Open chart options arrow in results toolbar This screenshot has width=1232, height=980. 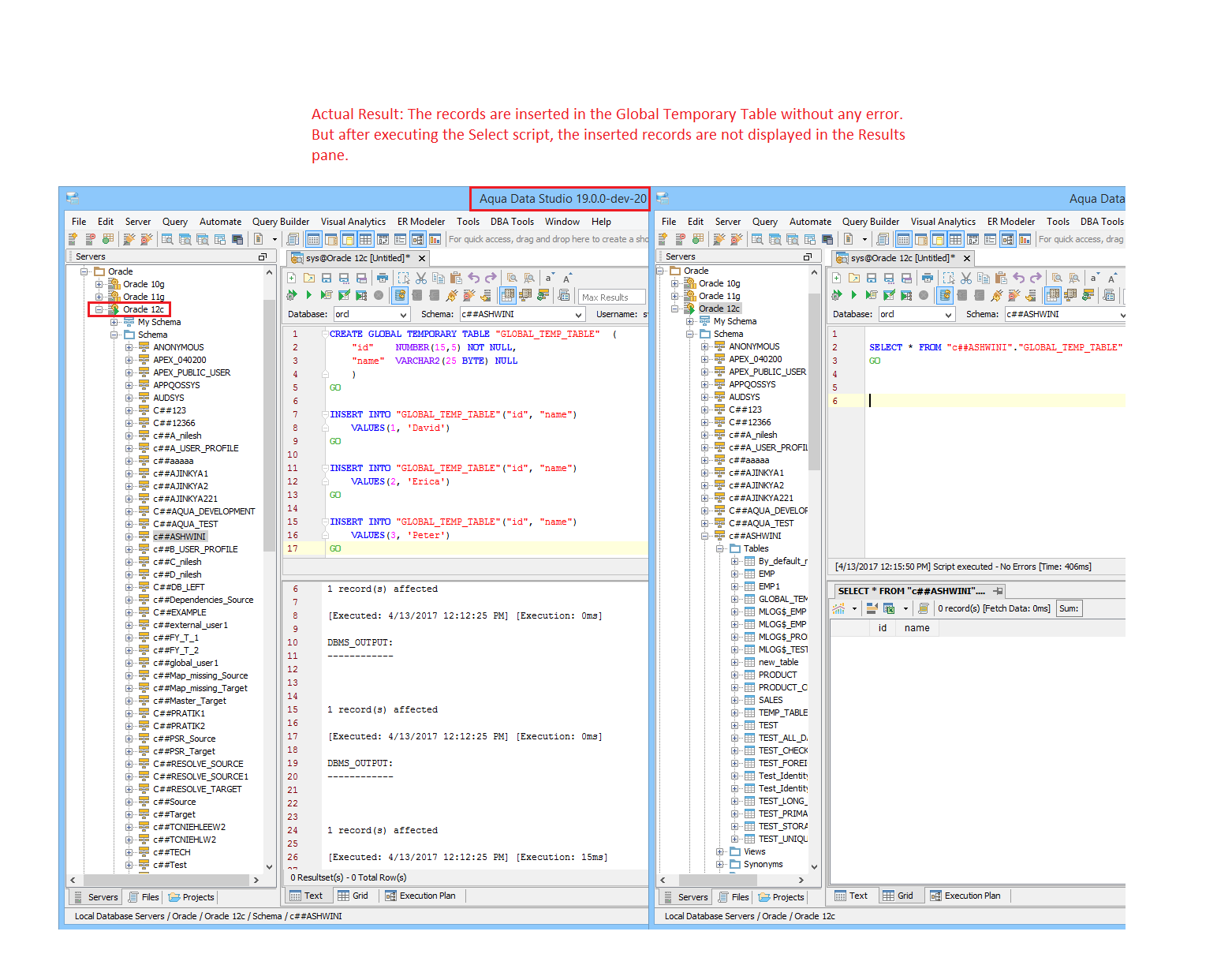click(854, 608)
